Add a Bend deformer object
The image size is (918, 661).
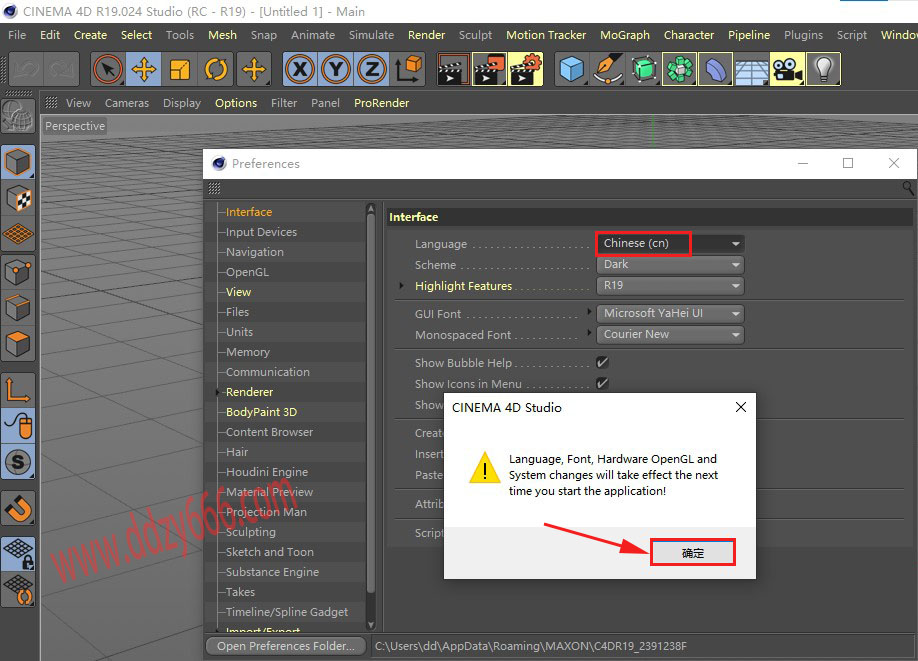[715, 69]
